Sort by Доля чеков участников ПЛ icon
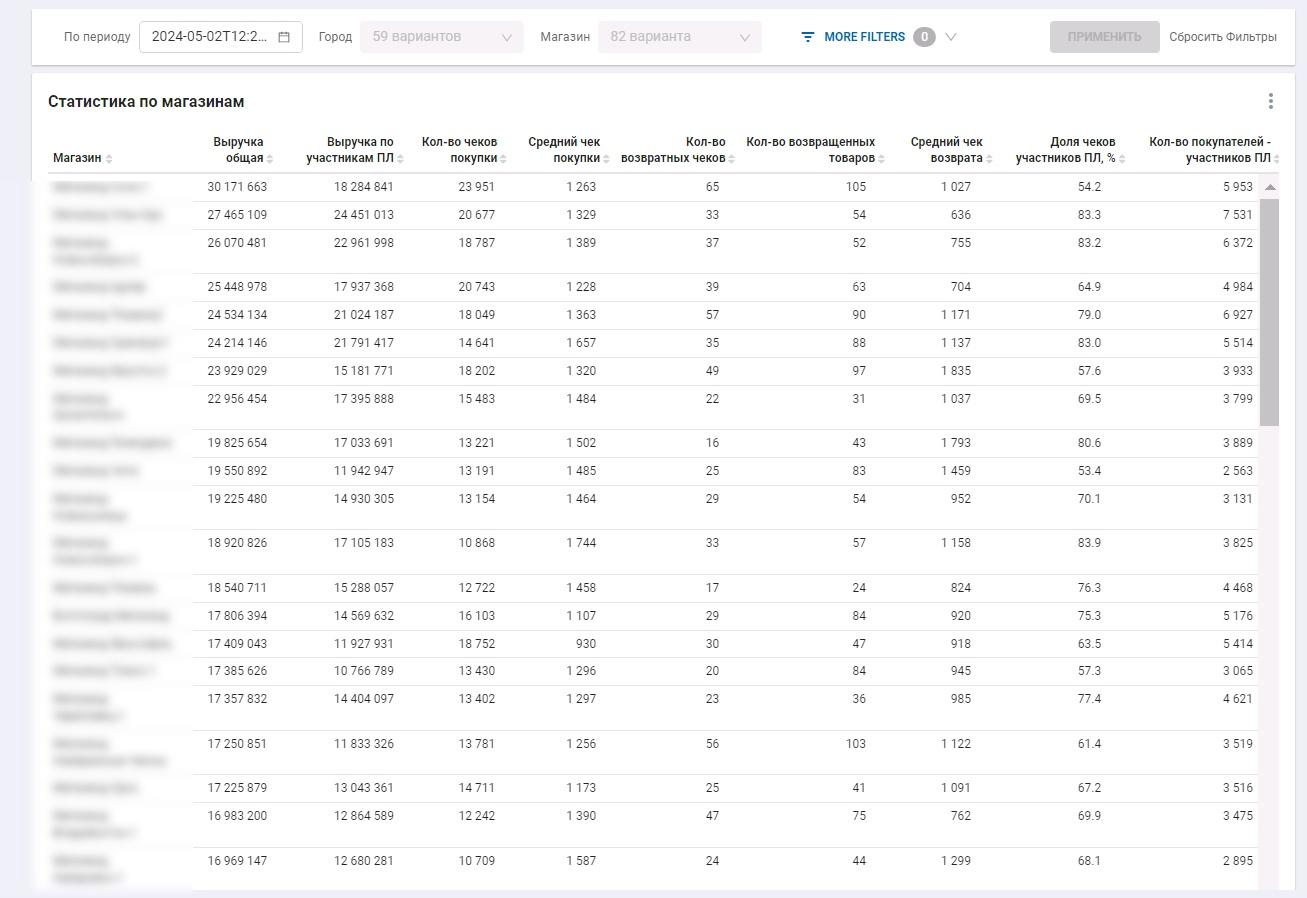Image resolution: width=1307 pixels, height=898 pixels. 1122,159
